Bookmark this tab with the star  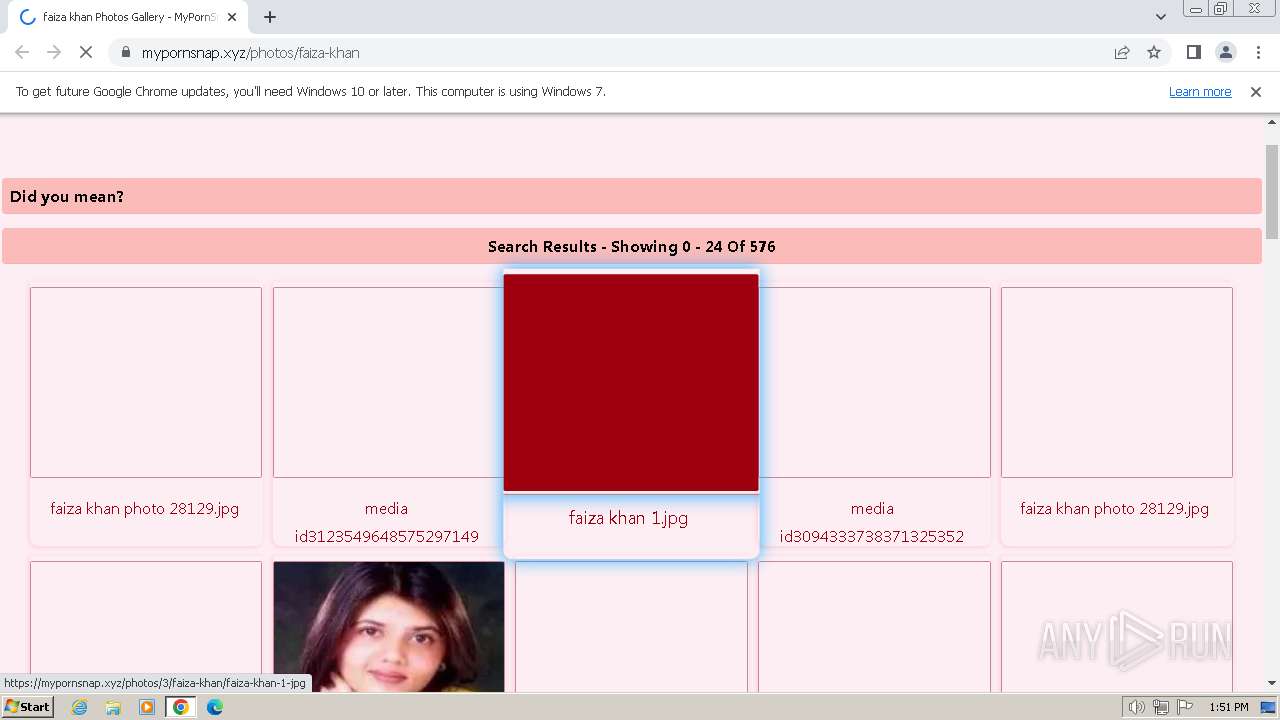(x=1154, y=52)
